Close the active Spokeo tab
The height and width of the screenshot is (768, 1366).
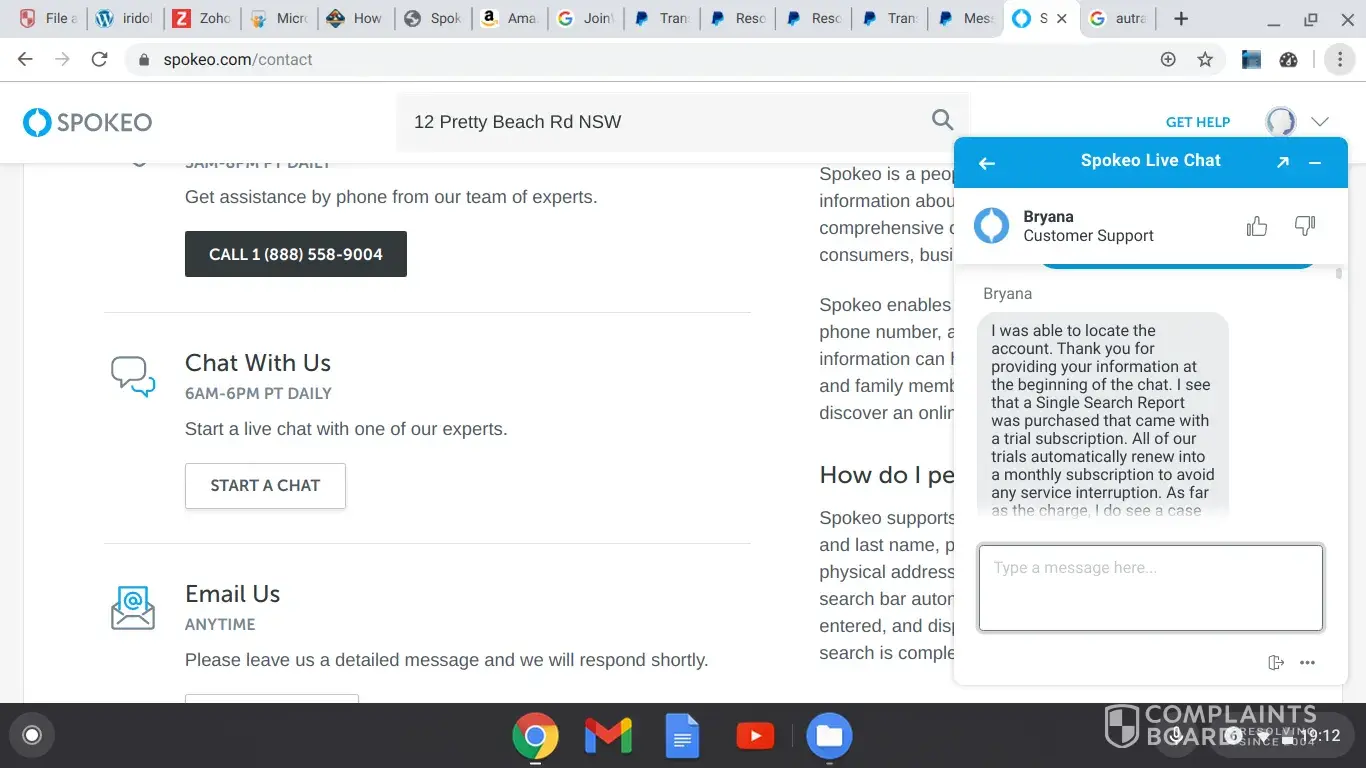point(1062,19)
